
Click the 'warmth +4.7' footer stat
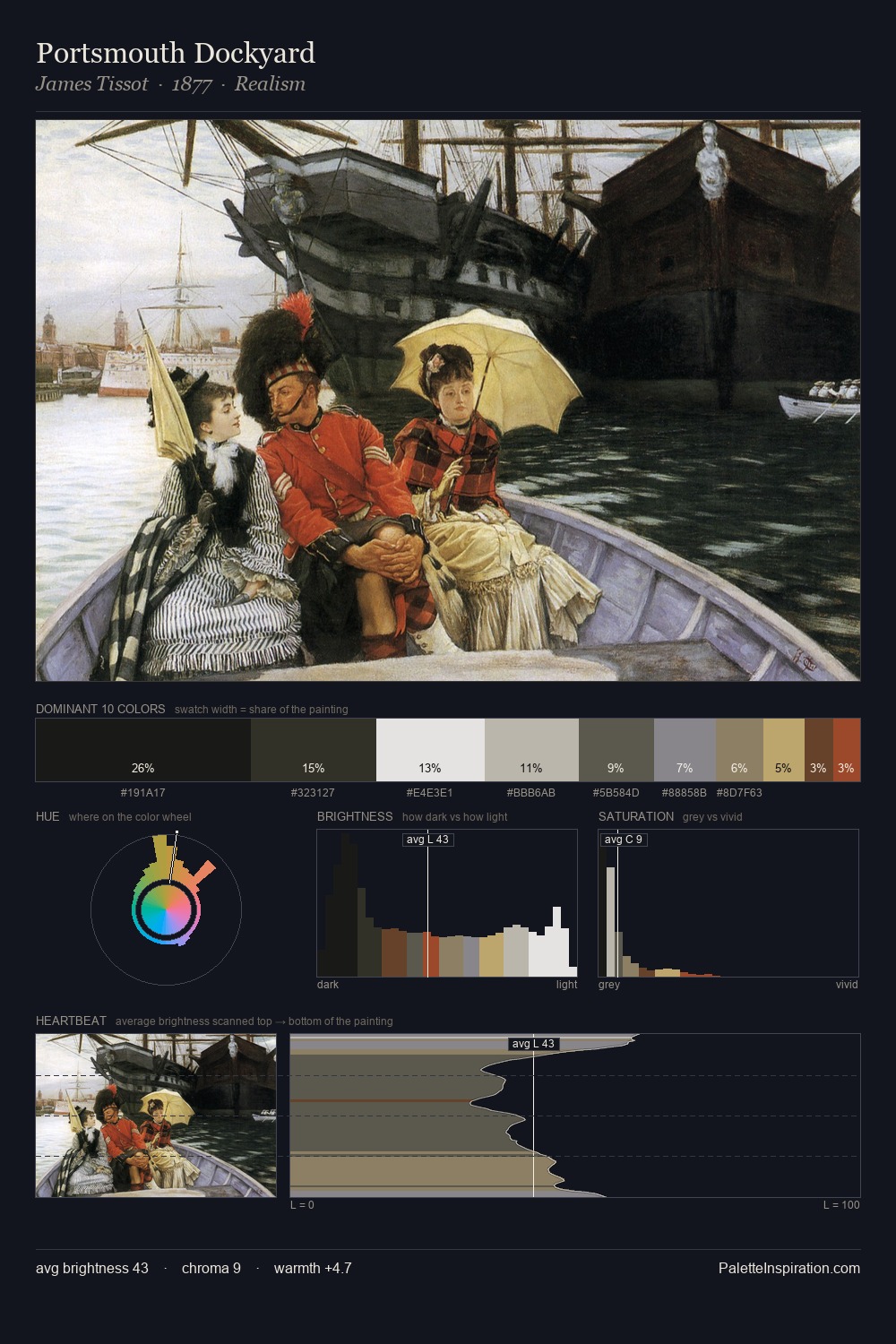pyautogui.click(x=313, y=1269)
